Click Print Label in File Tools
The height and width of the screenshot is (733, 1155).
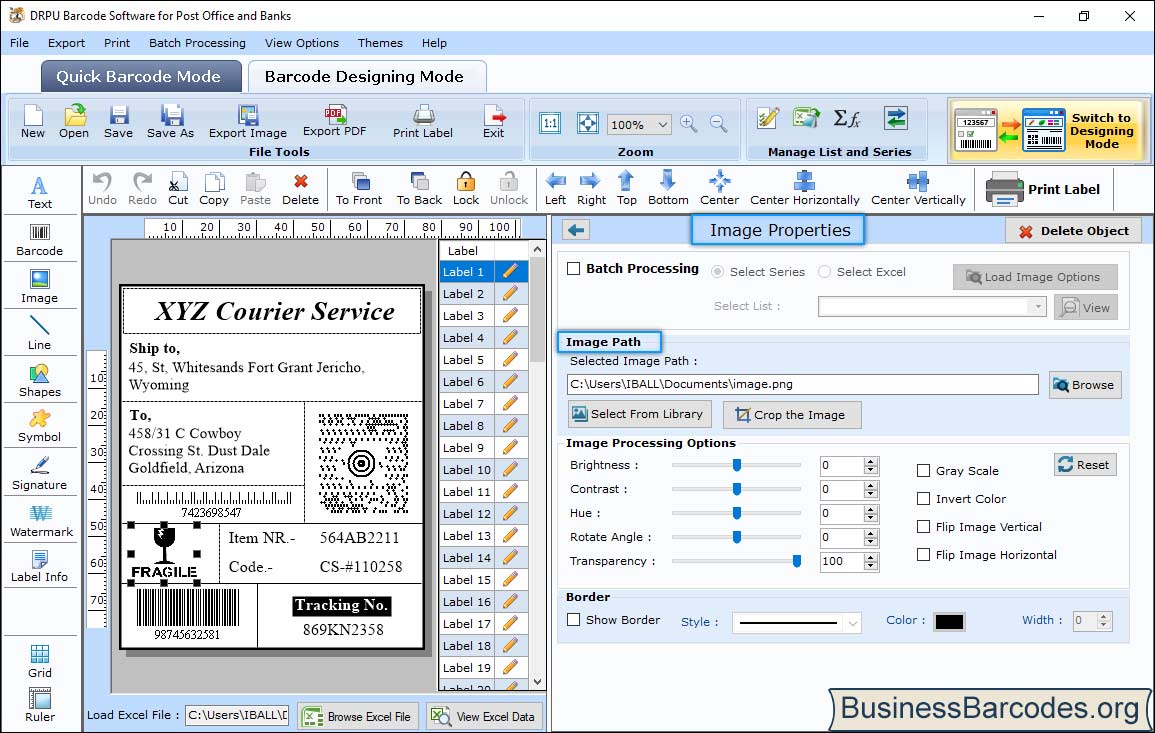tap(423, 122)
